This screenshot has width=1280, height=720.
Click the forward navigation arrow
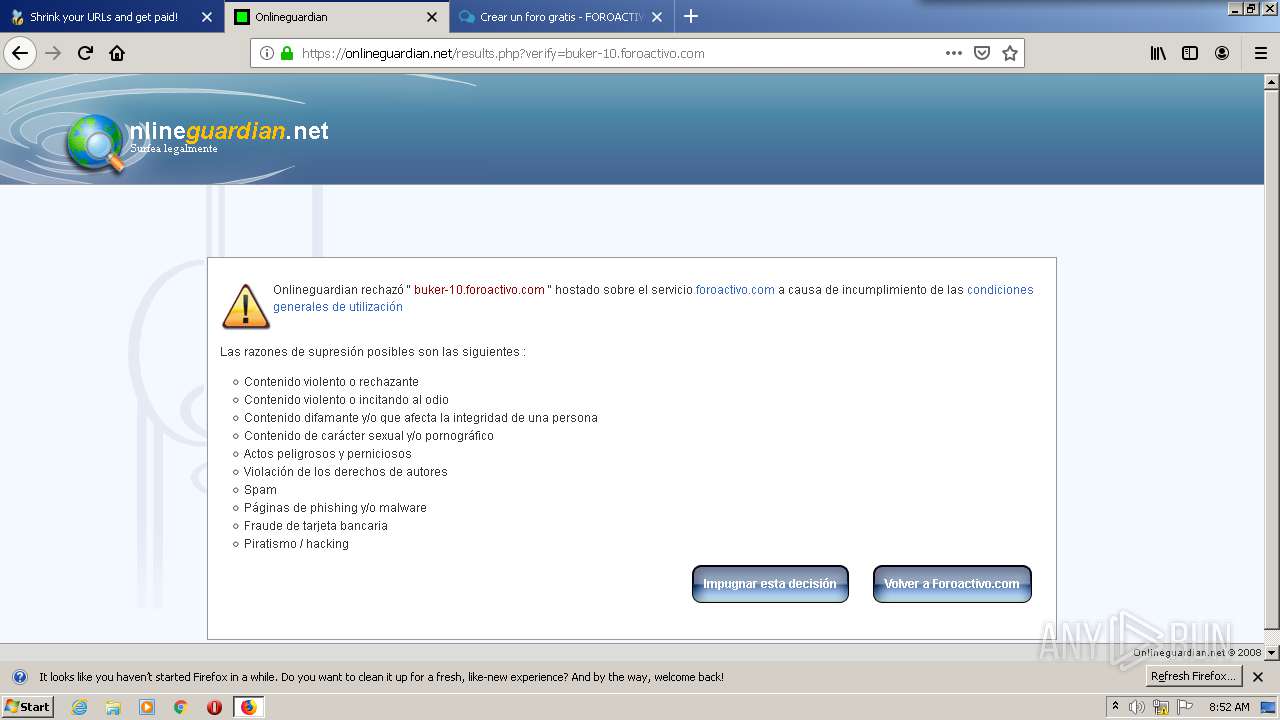pyautogui.click(x=54, y=53)
